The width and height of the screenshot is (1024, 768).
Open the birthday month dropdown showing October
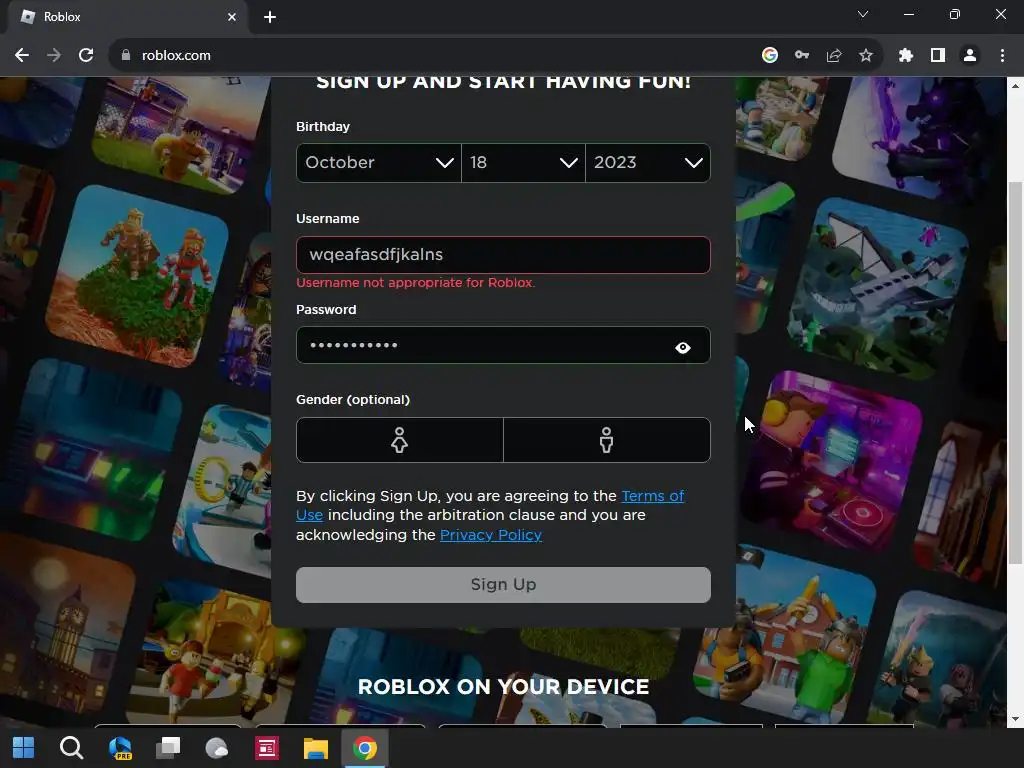click(x=379, y=163)
